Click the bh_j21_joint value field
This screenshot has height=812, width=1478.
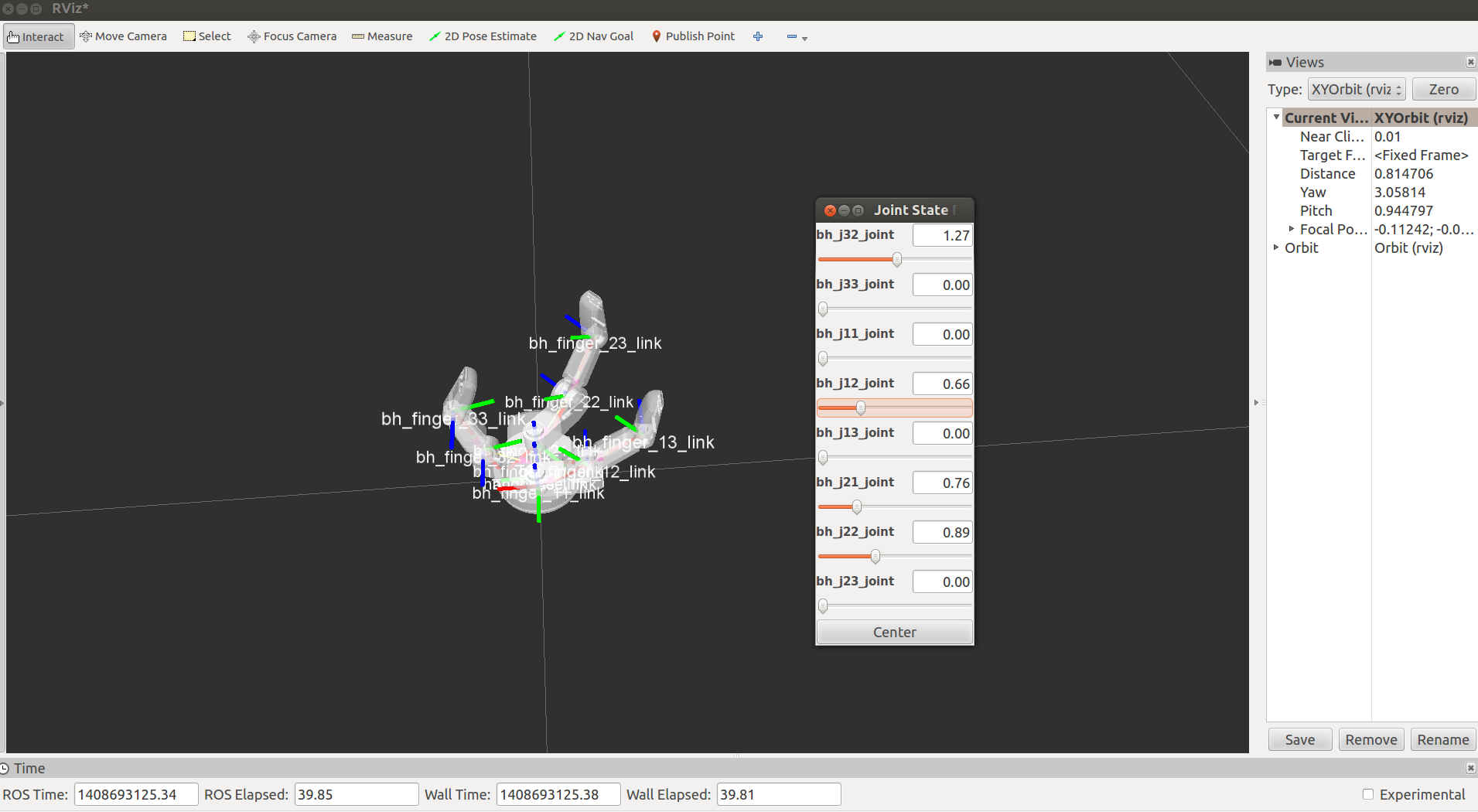coord(942,483)
